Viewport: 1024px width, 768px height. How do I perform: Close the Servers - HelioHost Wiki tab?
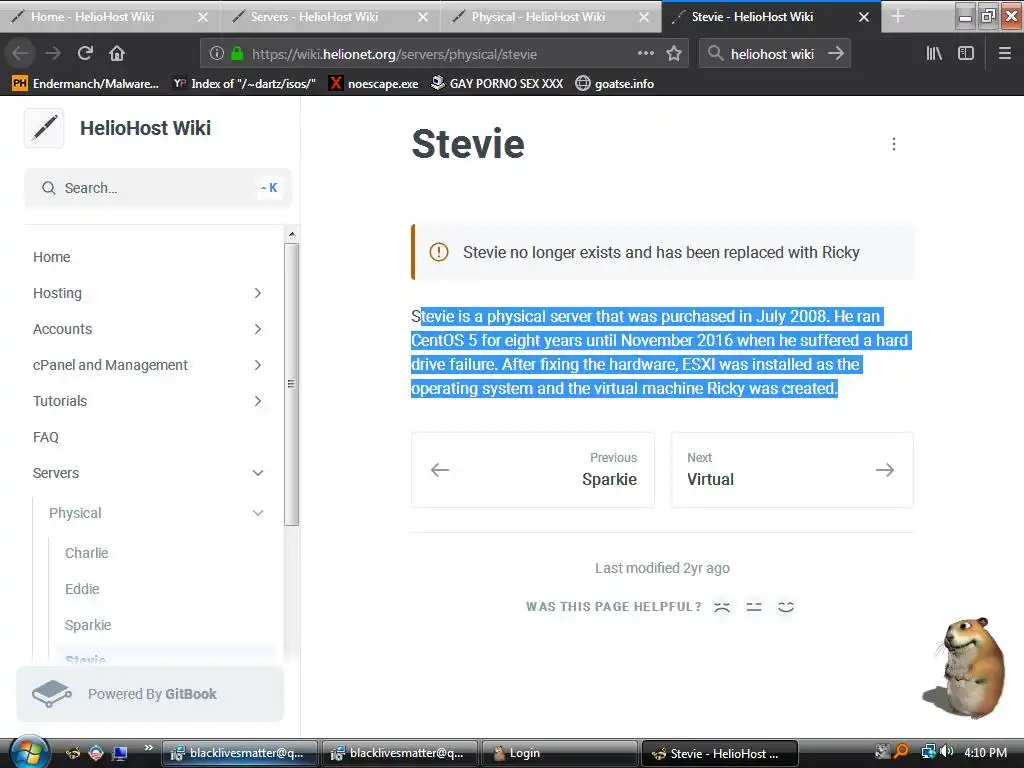423,17
